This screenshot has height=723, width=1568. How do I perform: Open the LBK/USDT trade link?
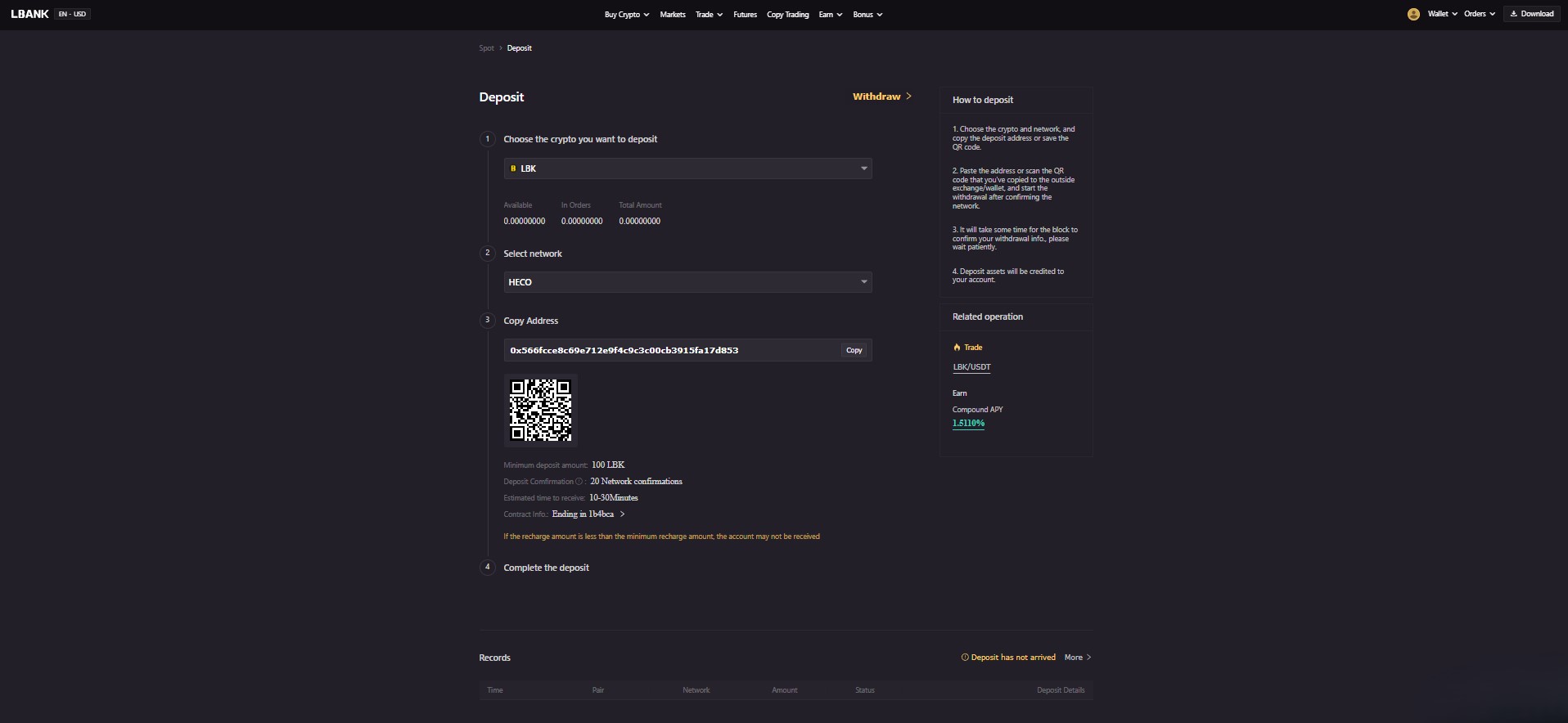pos(971,367)
